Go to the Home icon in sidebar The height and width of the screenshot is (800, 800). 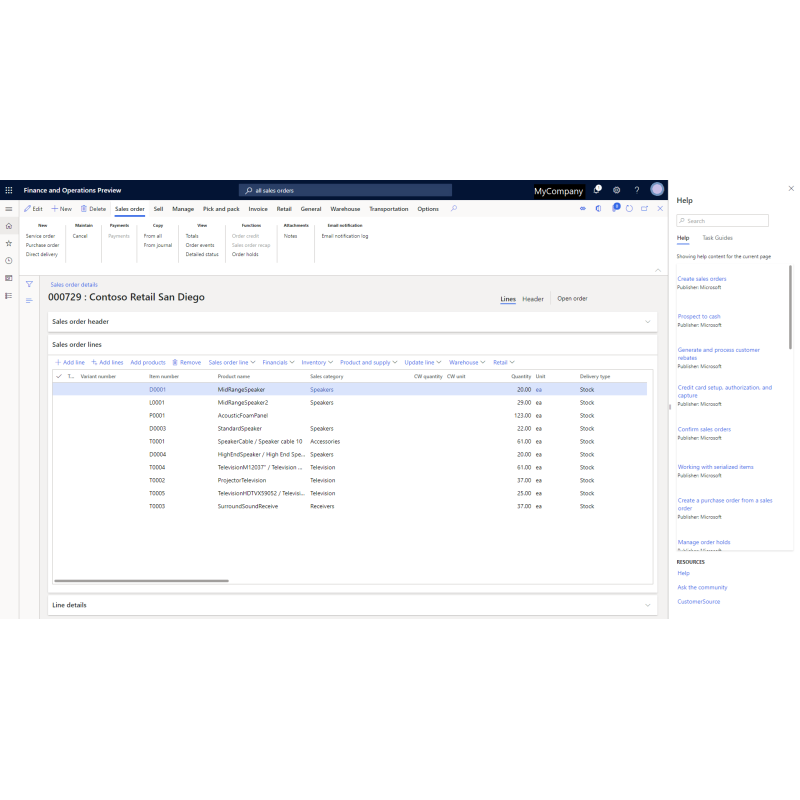[x=9, y=226]
